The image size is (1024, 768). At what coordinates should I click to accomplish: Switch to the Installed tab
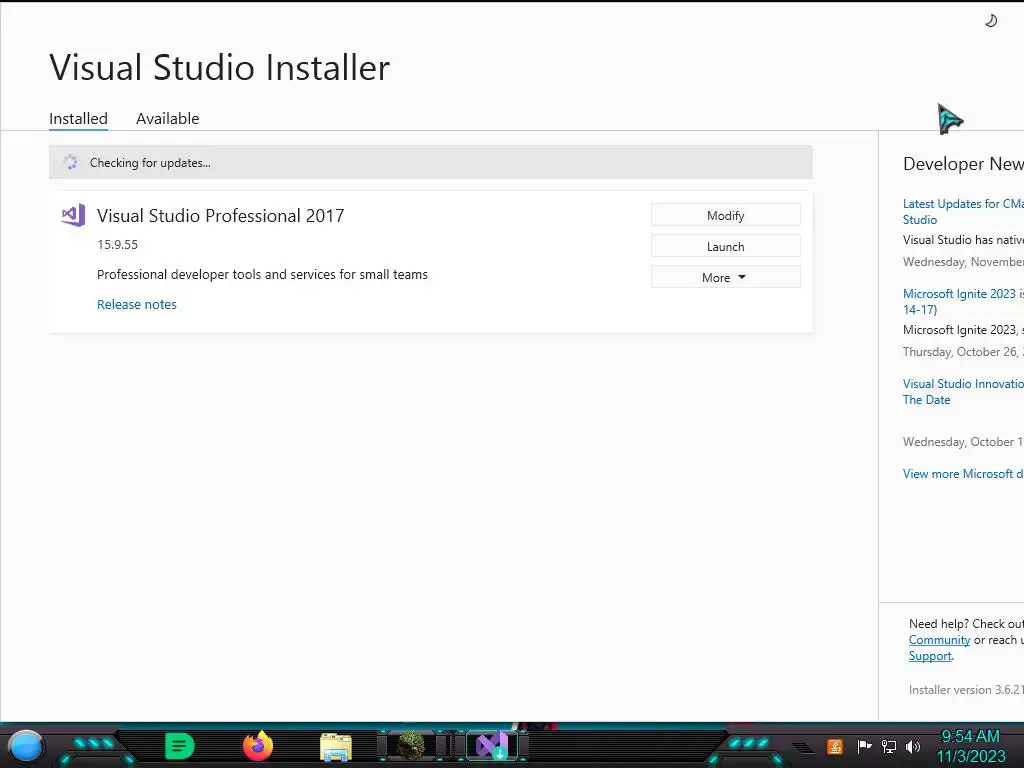click(78, 118)
